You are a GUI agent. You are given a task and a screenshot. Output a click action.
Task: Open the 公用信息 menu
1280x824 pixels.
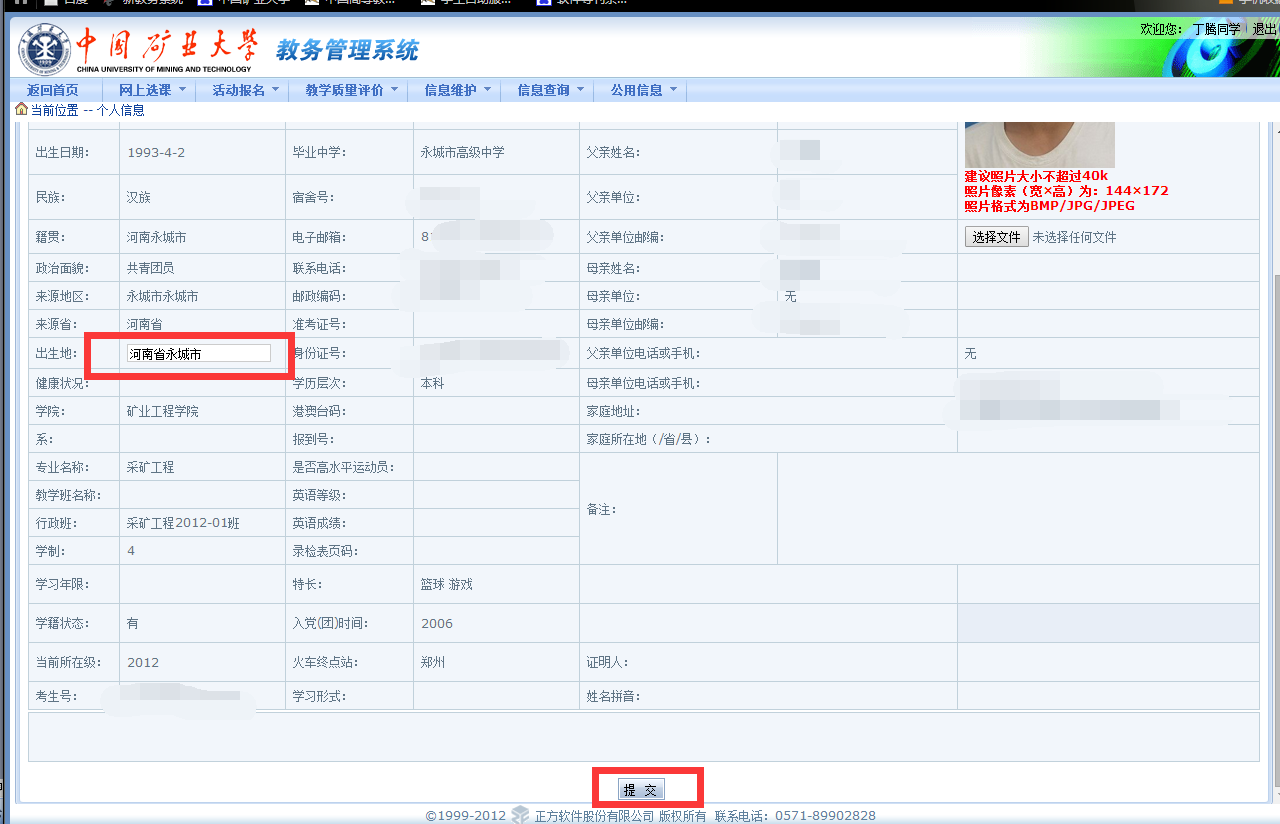tap(644, 90)
